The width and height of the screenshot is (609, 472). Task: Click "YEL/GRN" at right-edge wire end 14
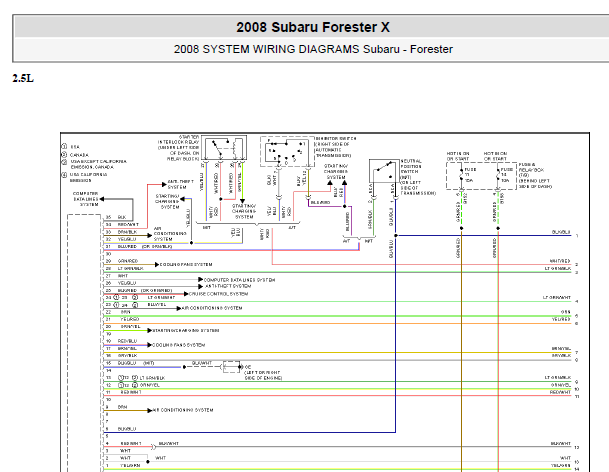[x=560, y=465]
